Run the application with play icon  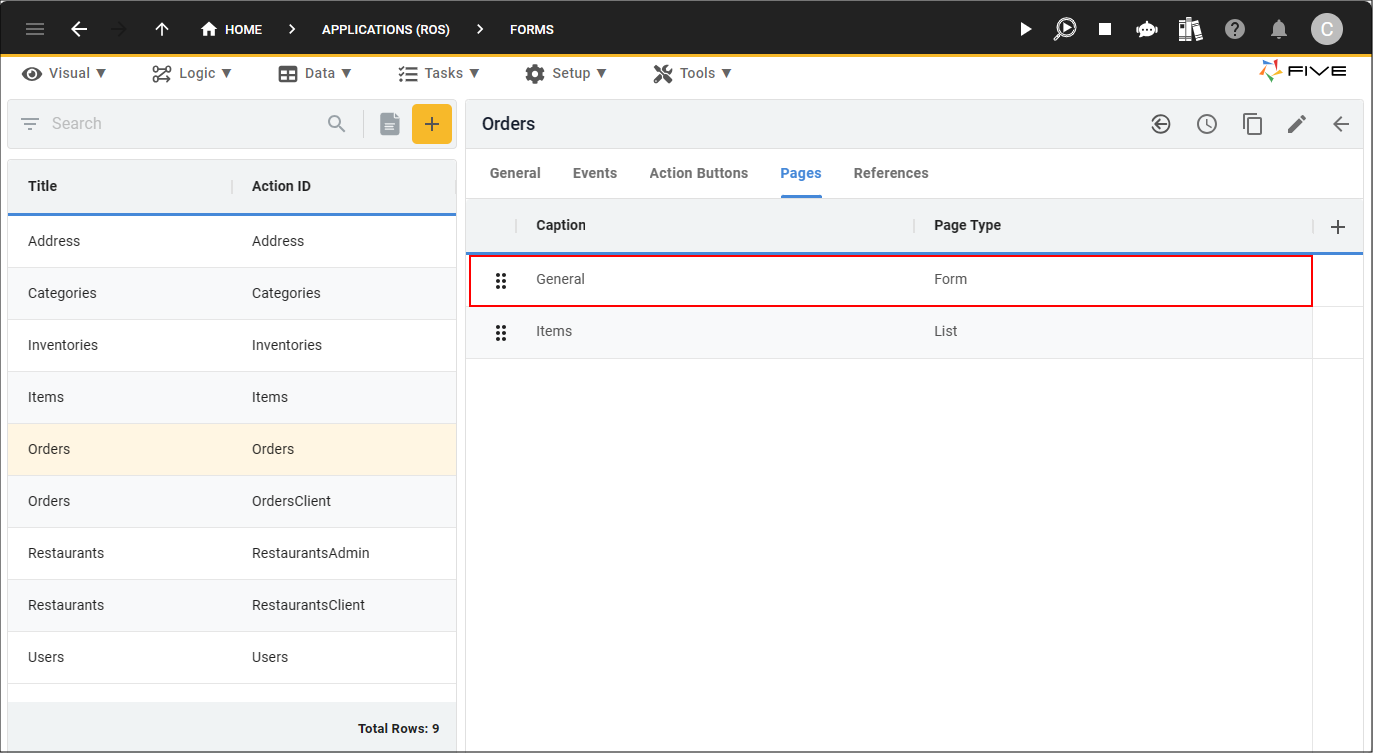[1025, 29]
